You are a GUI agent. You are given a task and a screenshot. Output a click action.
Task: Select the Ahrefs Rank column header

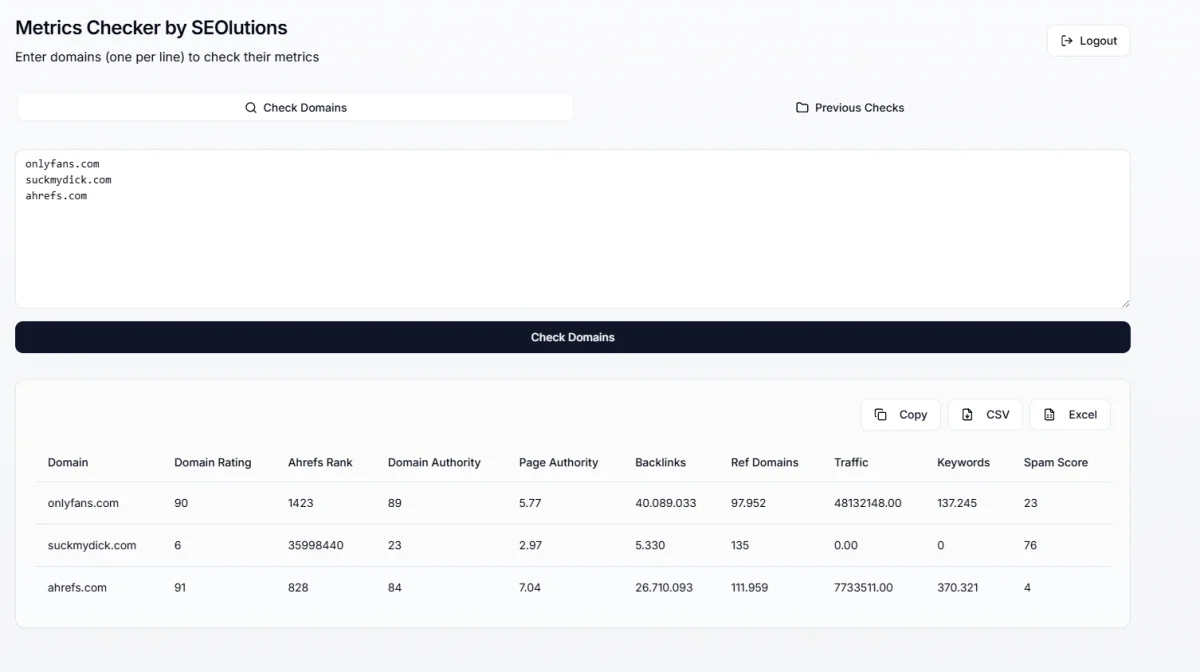[x=320, y=463]
